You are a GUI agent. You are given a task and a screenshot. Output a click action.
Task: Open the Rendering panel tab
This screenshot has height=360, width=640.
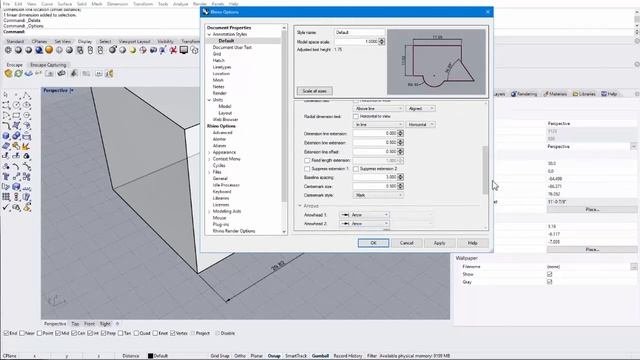tap(524, 94)
